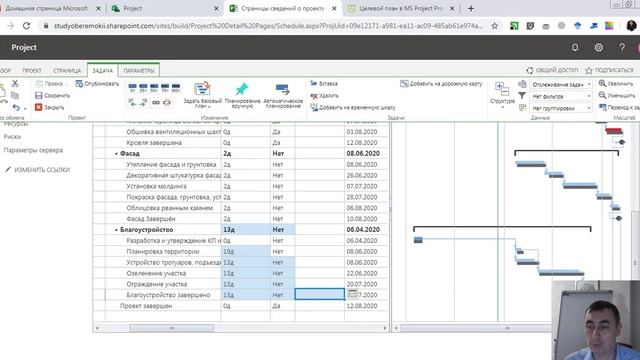Select 'Ограждение участка' task name
Image resolution: width=640 pixels, height=360 pixels.
[x=157, y=284]
